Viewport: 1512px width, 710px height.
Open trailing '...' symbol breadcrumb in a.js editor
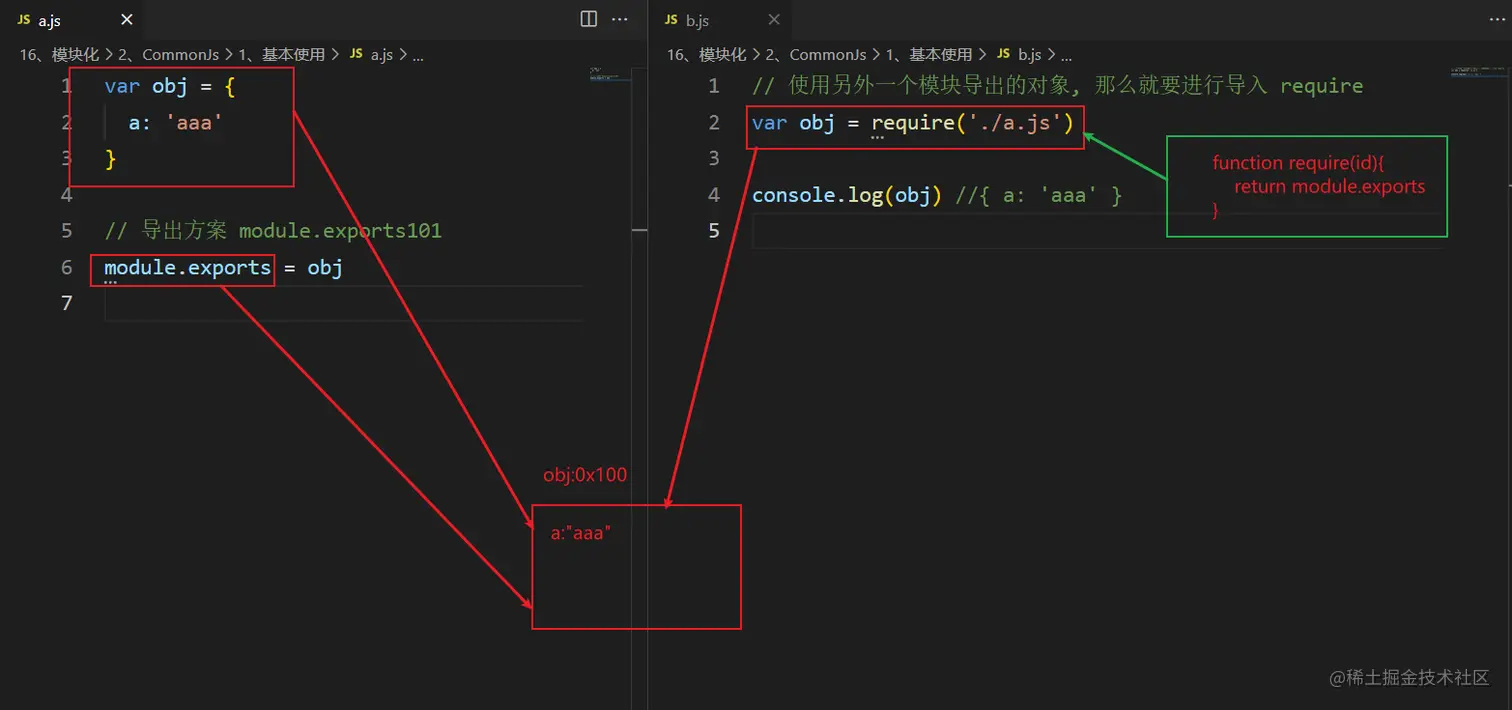point(417,55)
